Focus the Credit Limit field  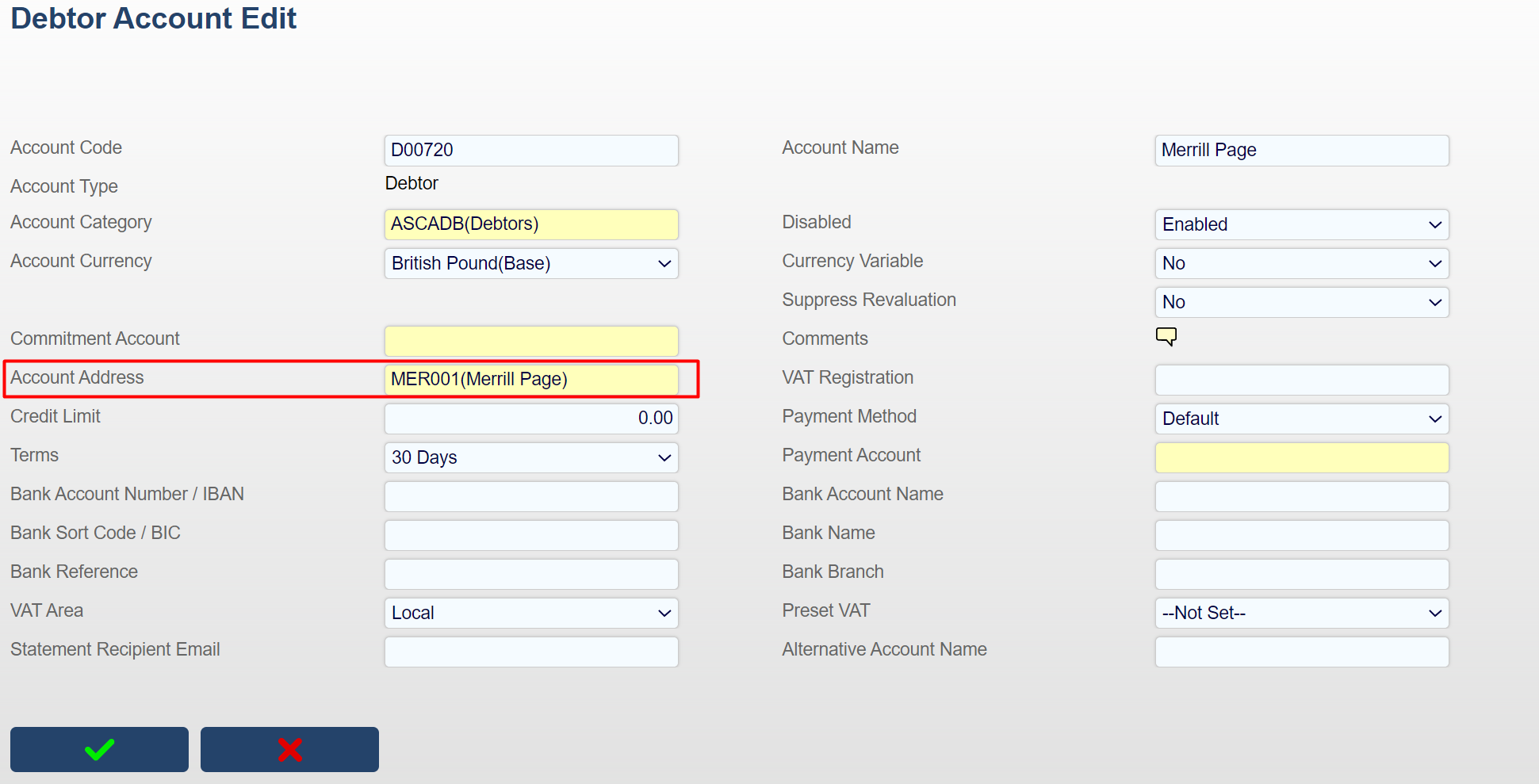coord(530,419)
